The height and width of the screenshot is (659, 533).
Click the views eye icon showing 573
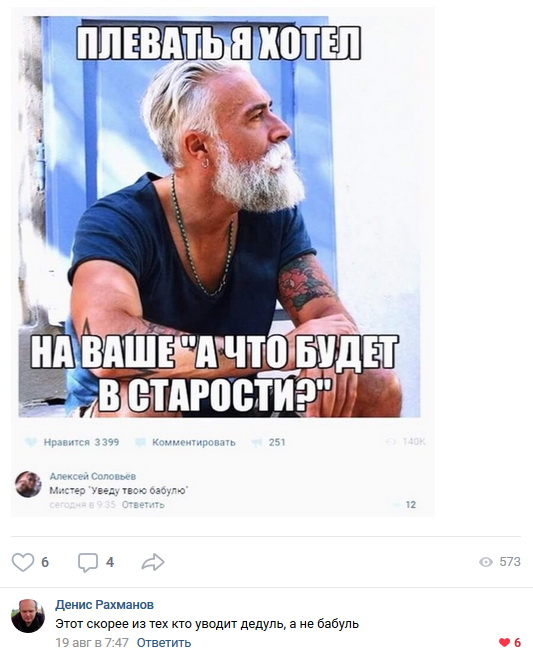click(x=486, y=562)
